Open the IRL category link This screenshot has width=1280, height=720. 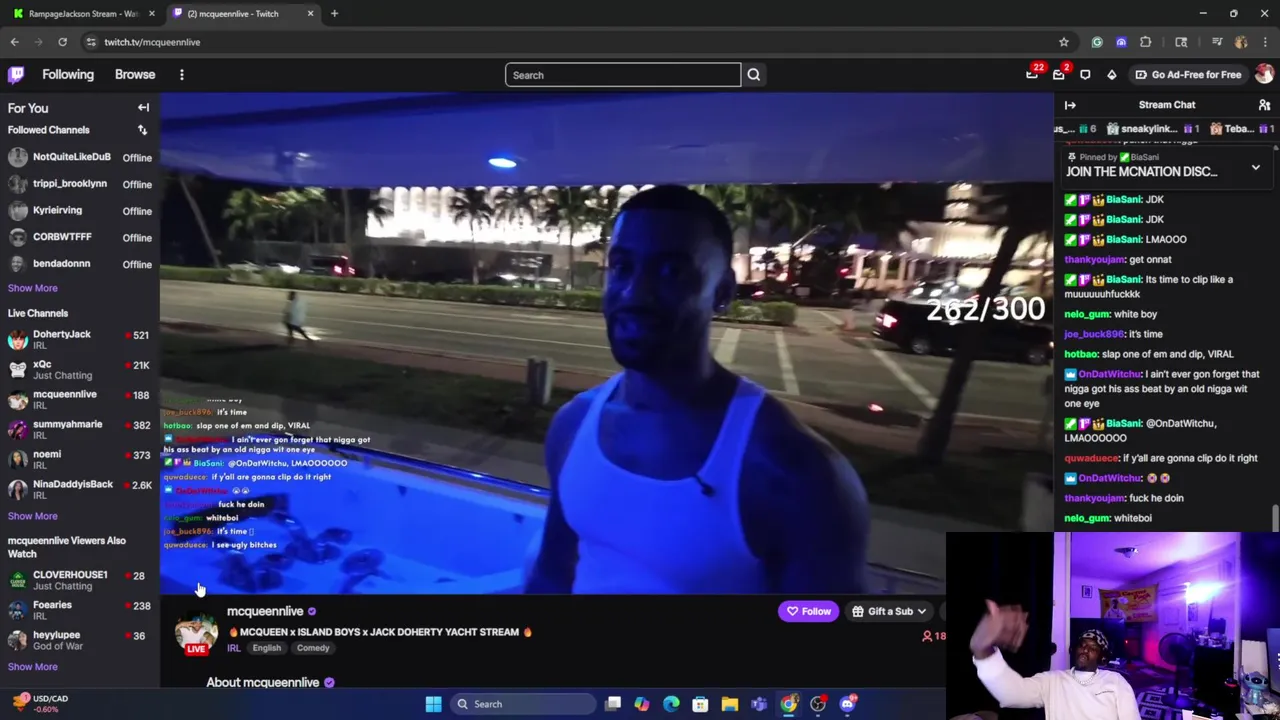tap(233, 648)
